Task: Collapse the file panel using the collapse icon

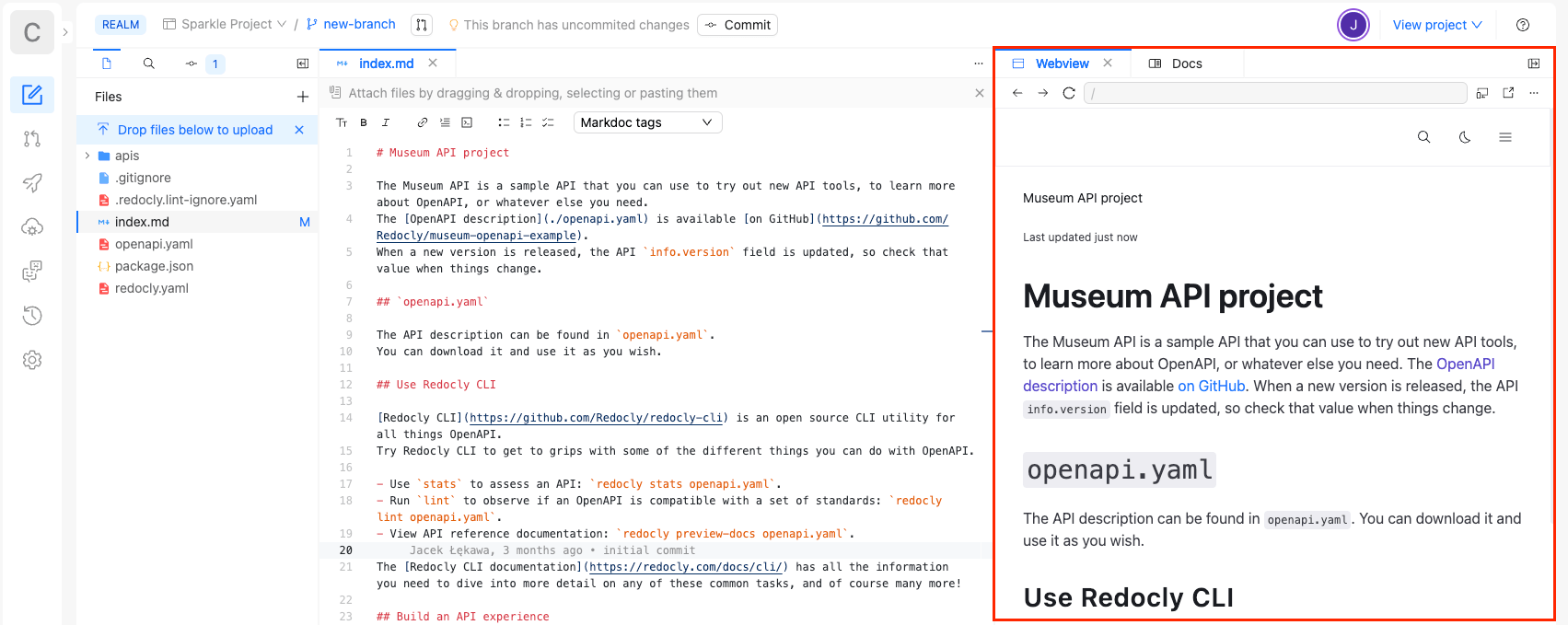Action: pos(302,64)
